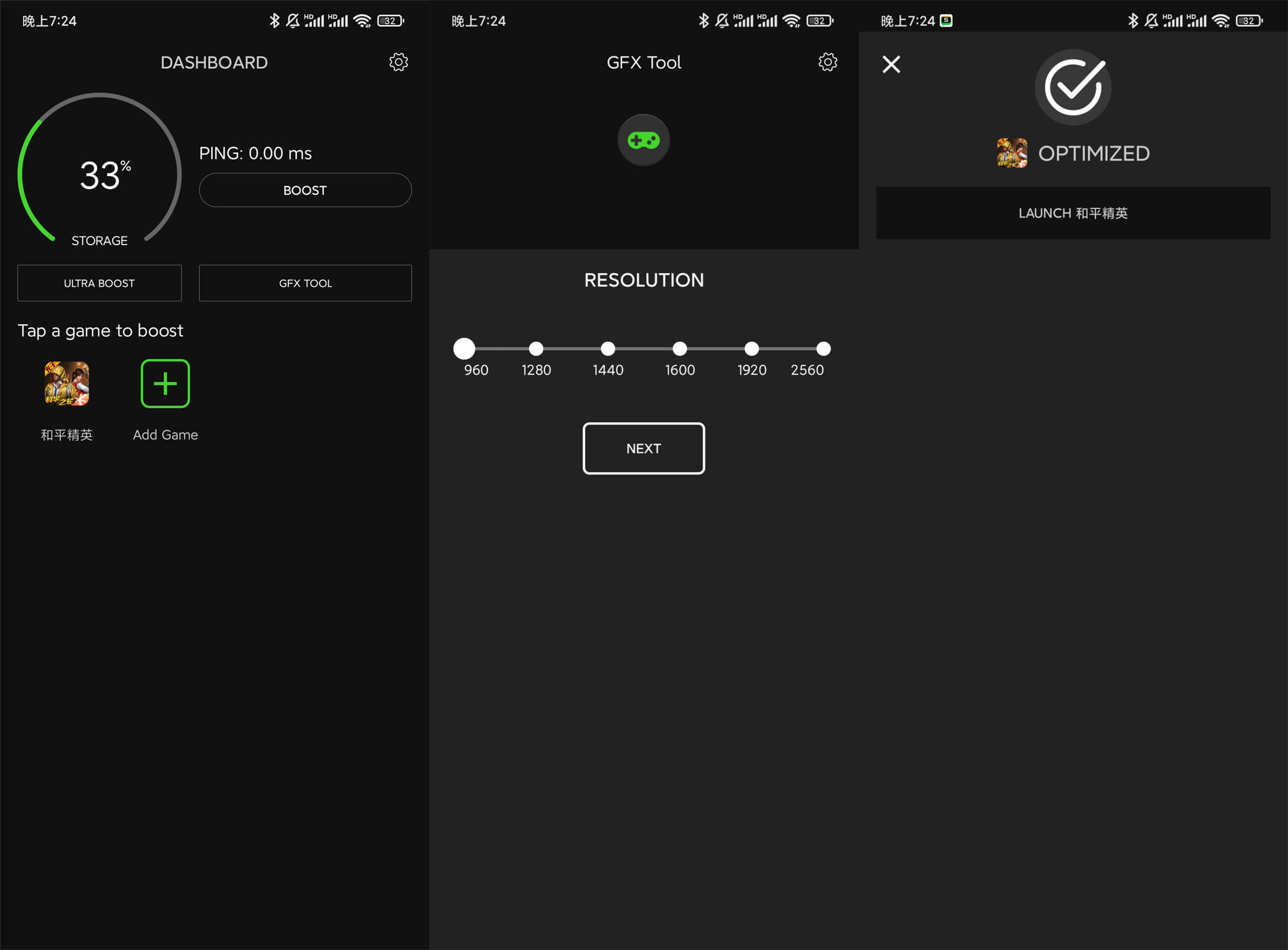This screenshot has width=1288, height=950.
Task: Switch to DASHBOARD view
Action: (213, 62)
